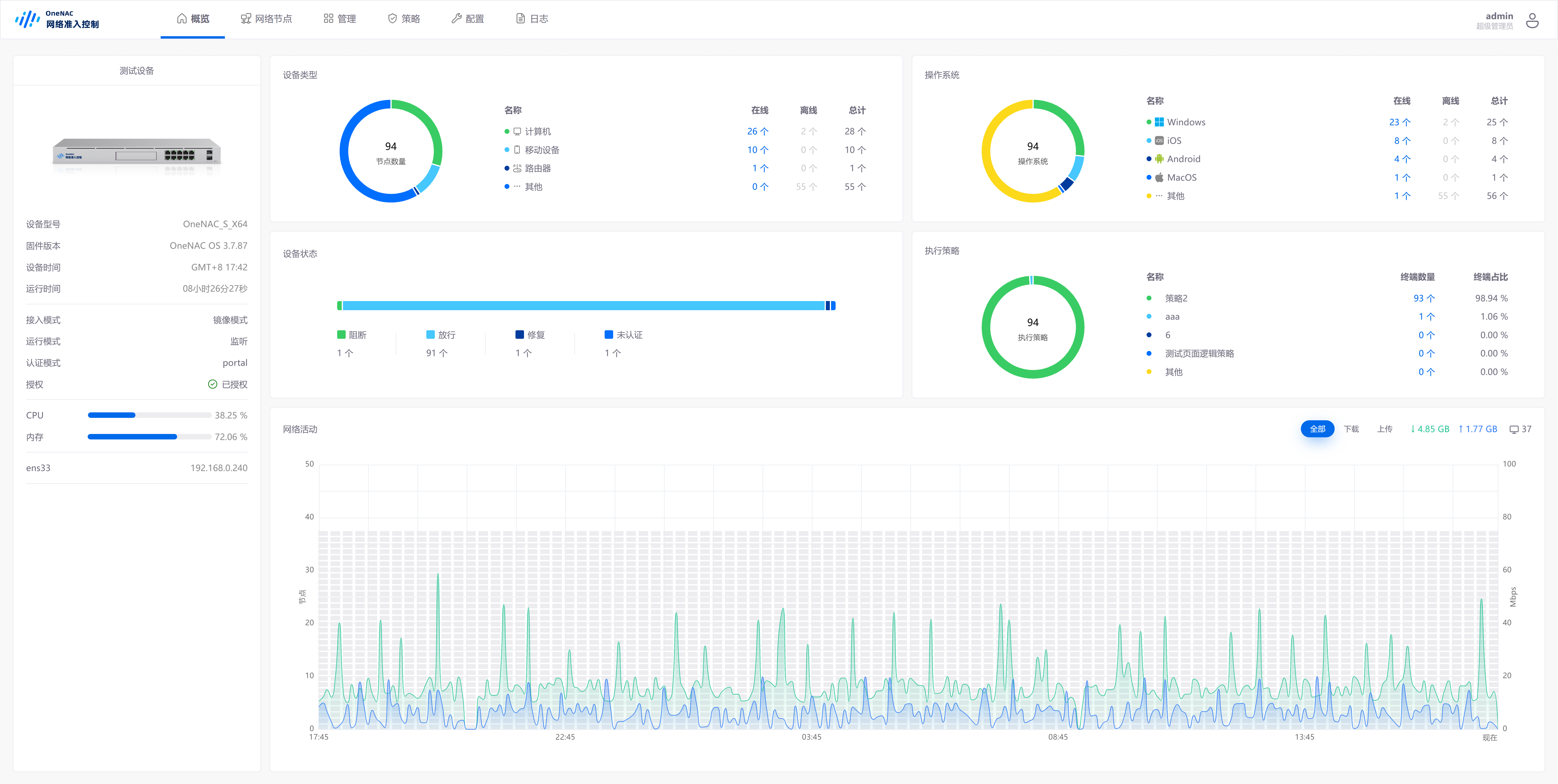
Task: Click the iOS icon in OS list
Action: (1159, 141)
